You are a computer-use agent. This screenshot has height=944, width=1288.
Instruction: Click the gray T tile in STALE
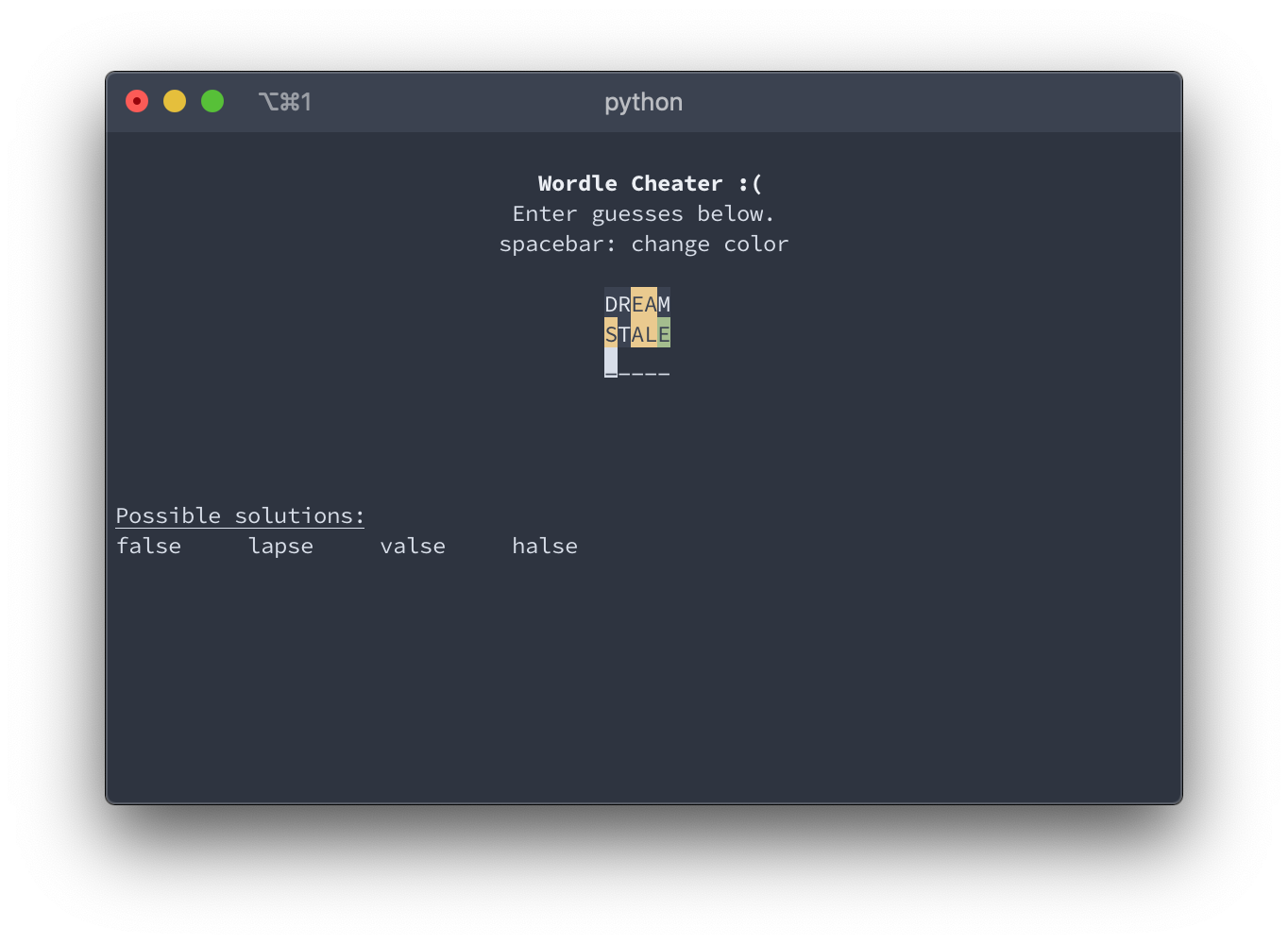click(x=624, y=333)
